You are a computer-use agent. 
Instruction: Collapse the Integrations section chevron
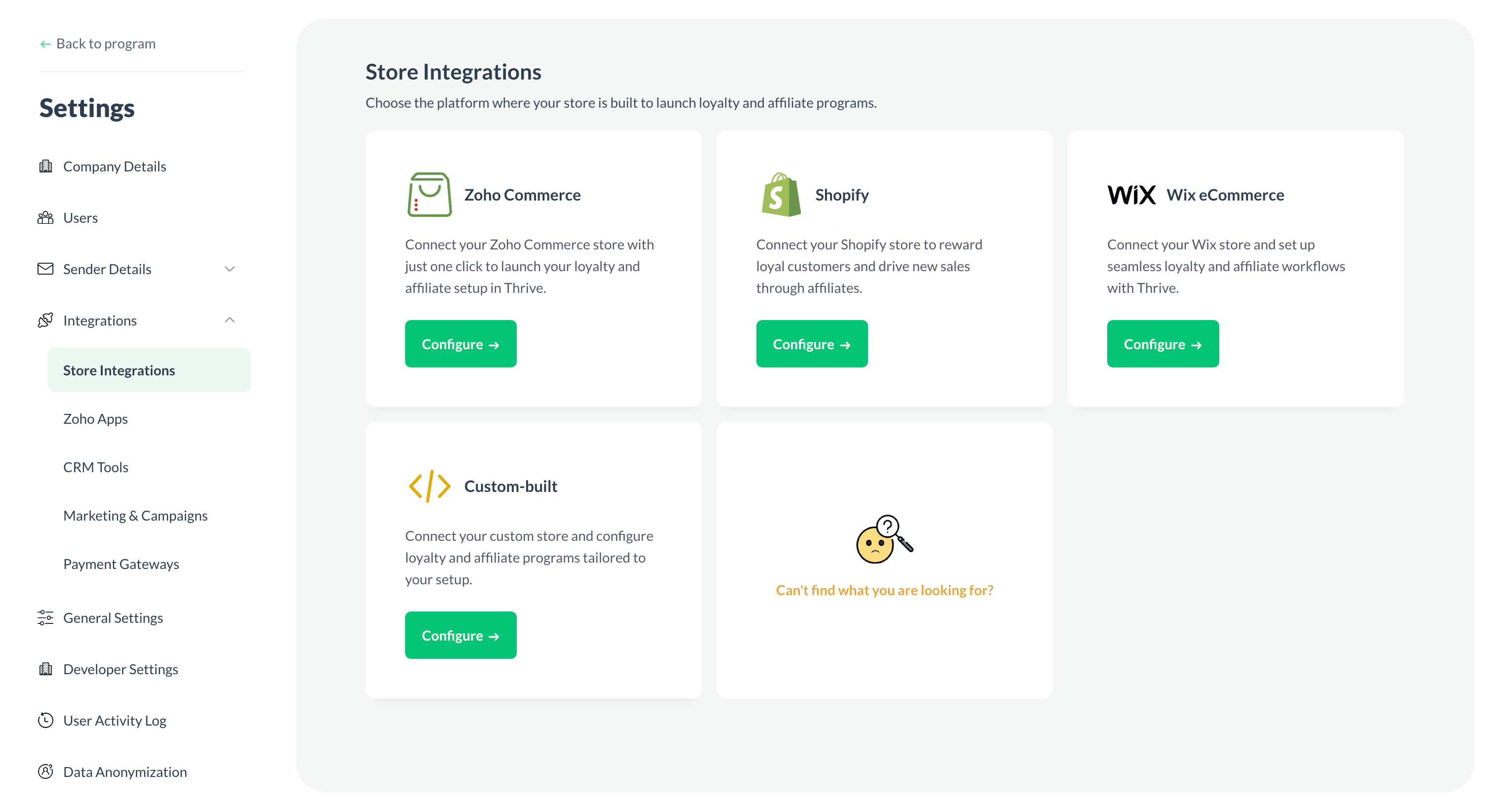[x=230, y=320]
